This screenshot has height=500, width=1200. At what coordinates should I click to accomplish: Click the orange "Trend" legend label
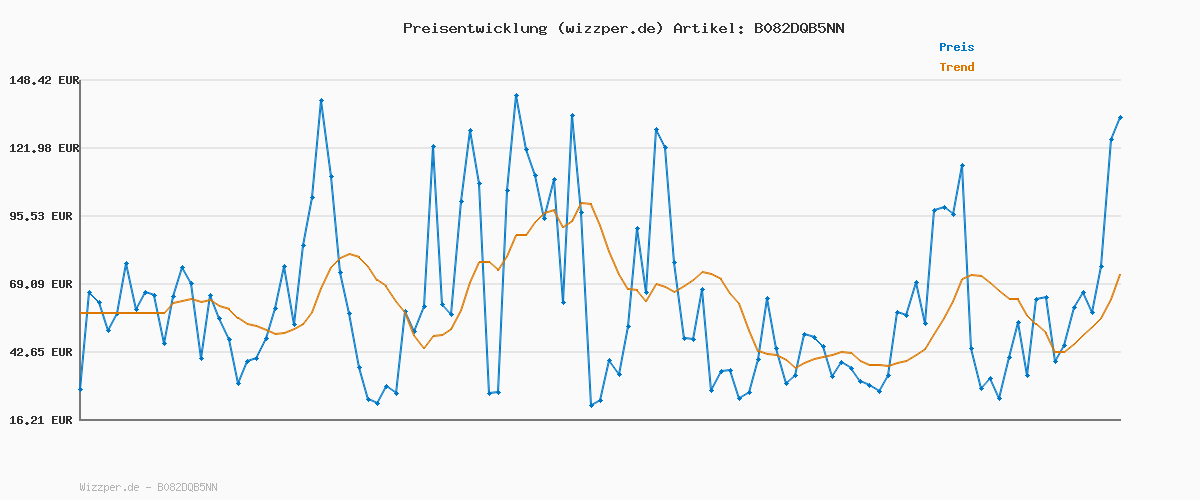coord(956,67)
